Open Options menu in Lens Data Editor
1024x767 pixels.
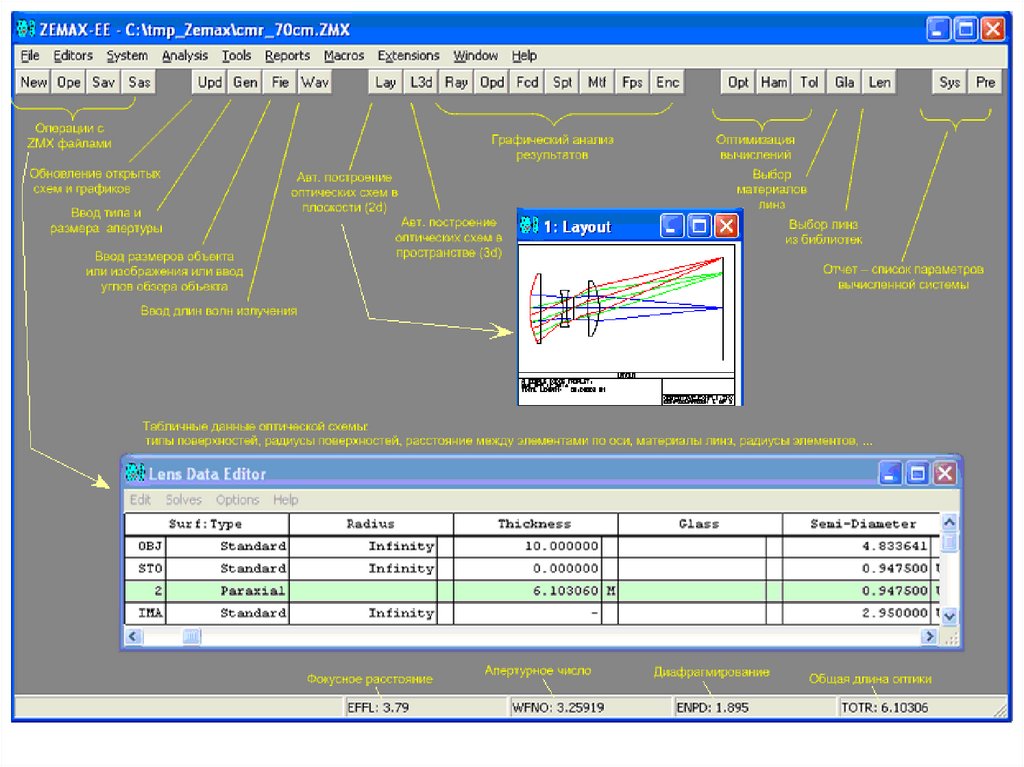point(237,500)
